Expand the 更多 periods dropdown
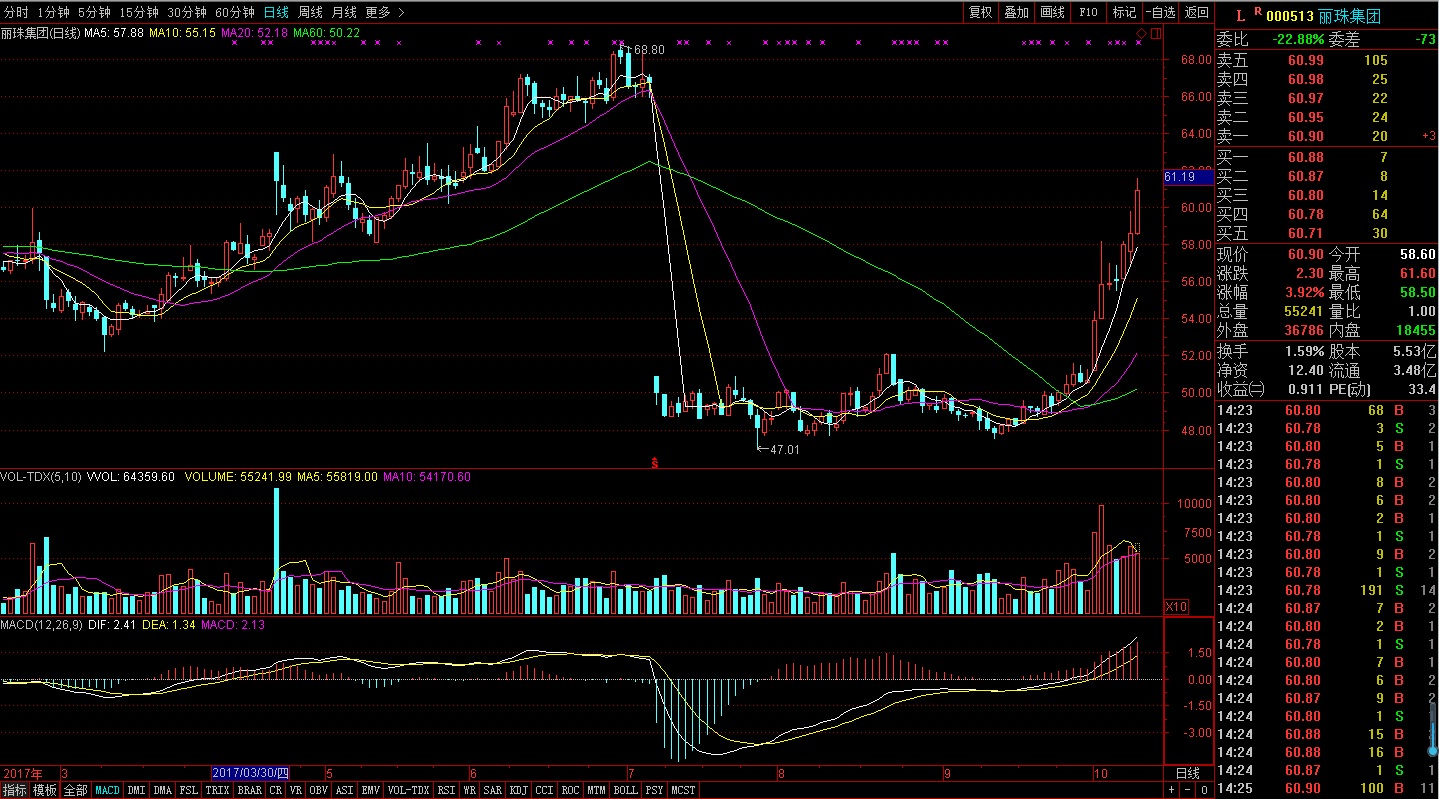This screenshot has height=799, width=1439. (x=384, y=12)
